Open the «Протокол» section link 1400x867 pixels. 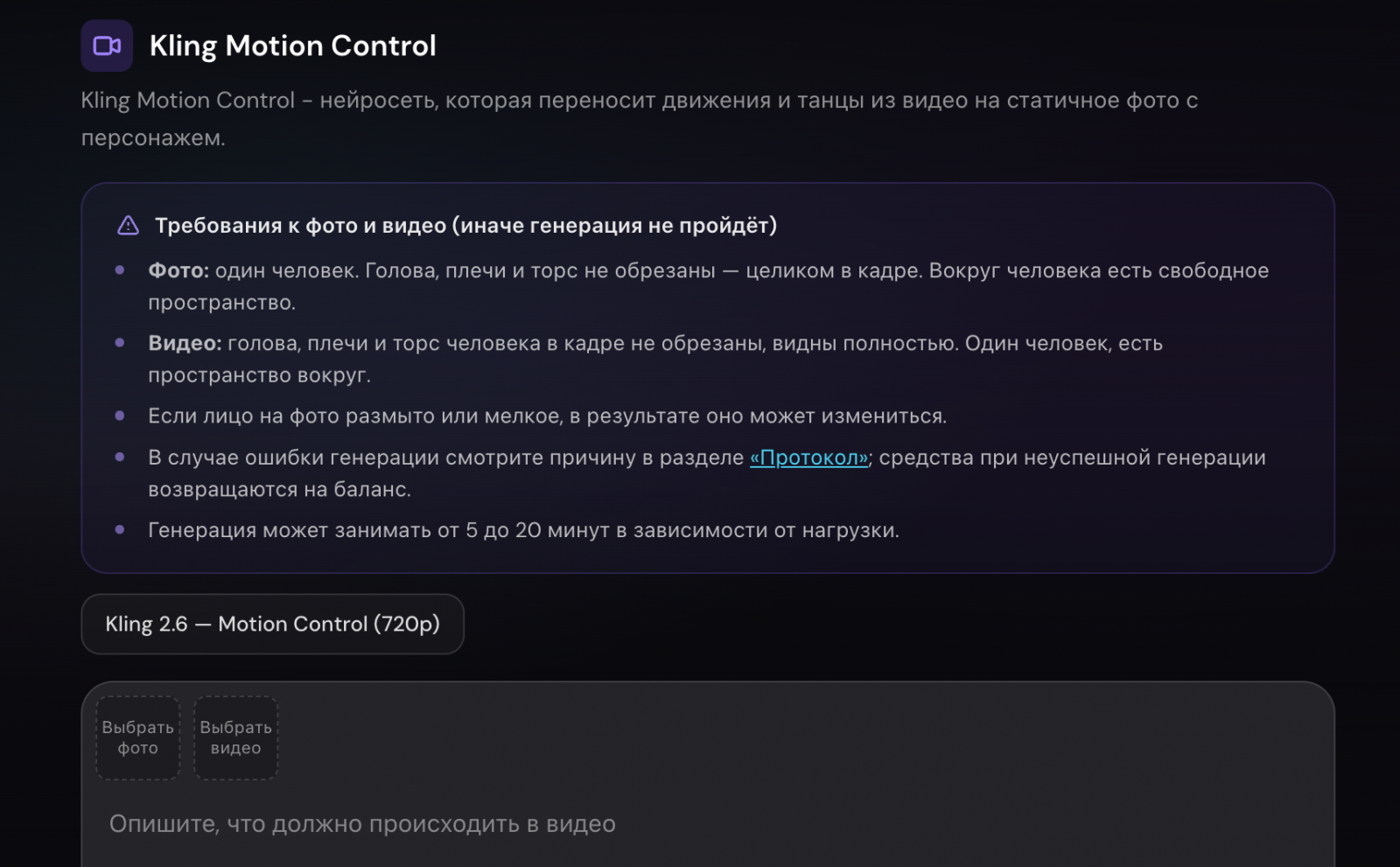808,458
